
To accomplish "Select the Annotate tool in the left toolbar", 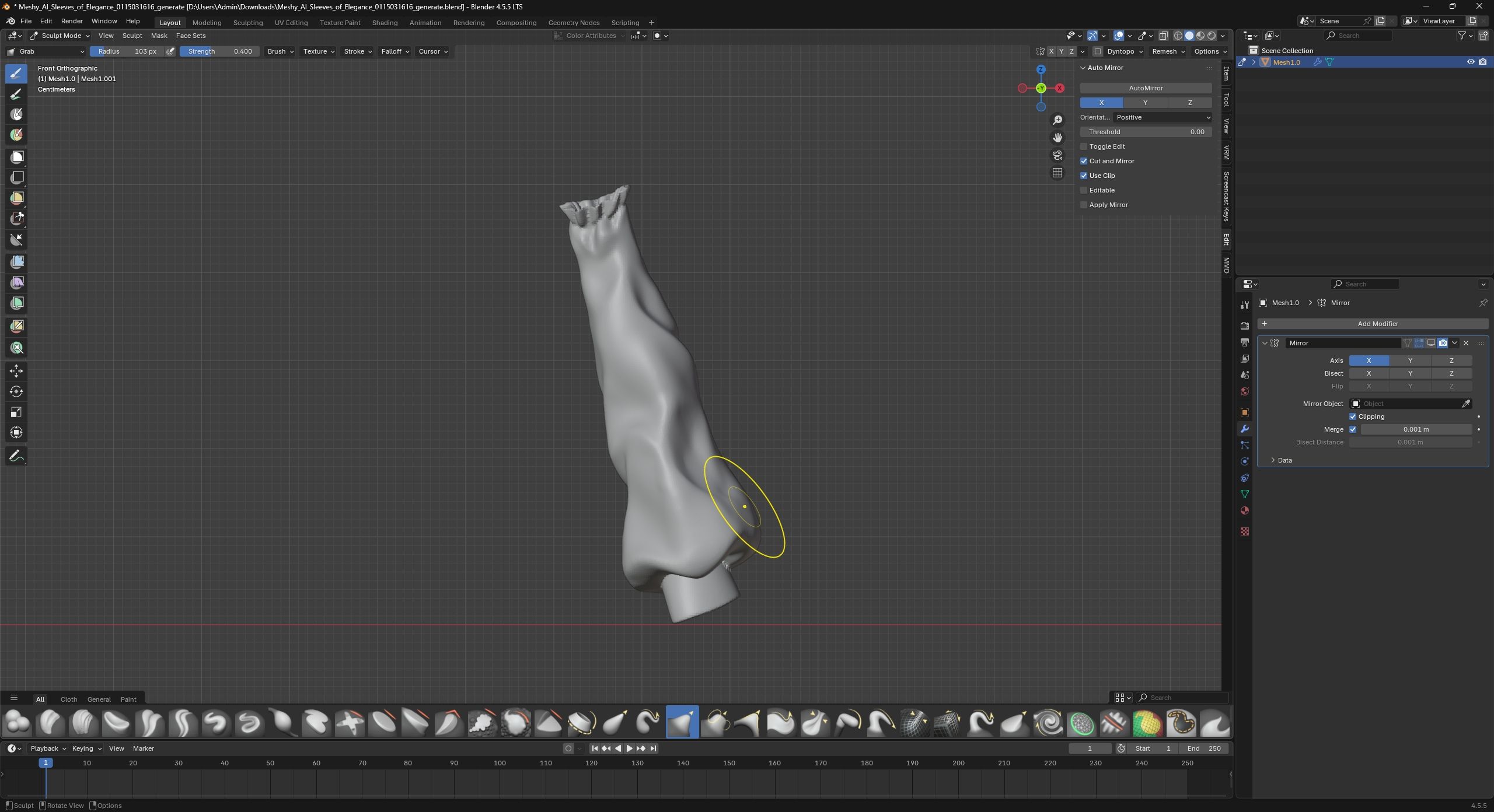I will tap(16, 456).
